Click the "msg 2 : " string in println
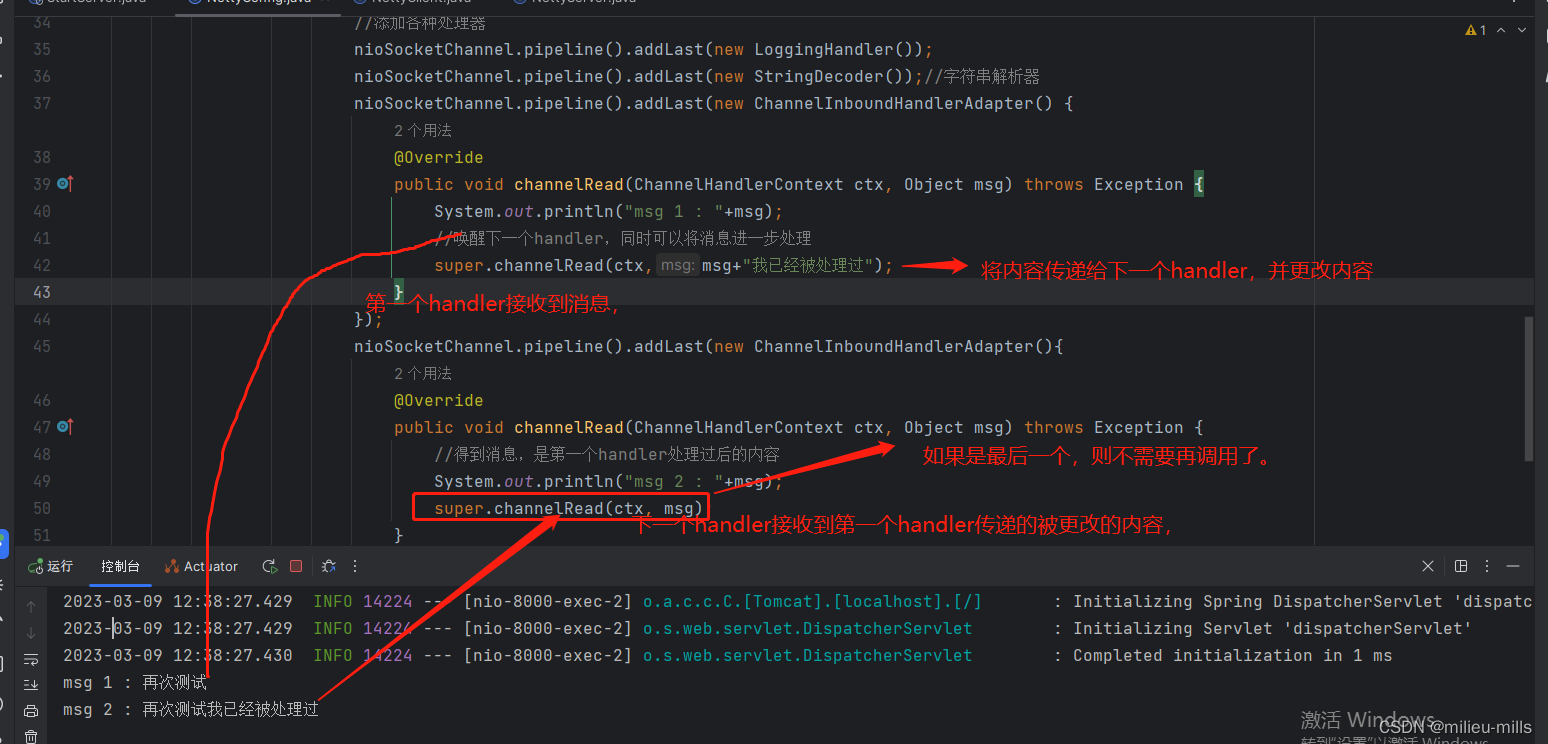 [674, 481]
